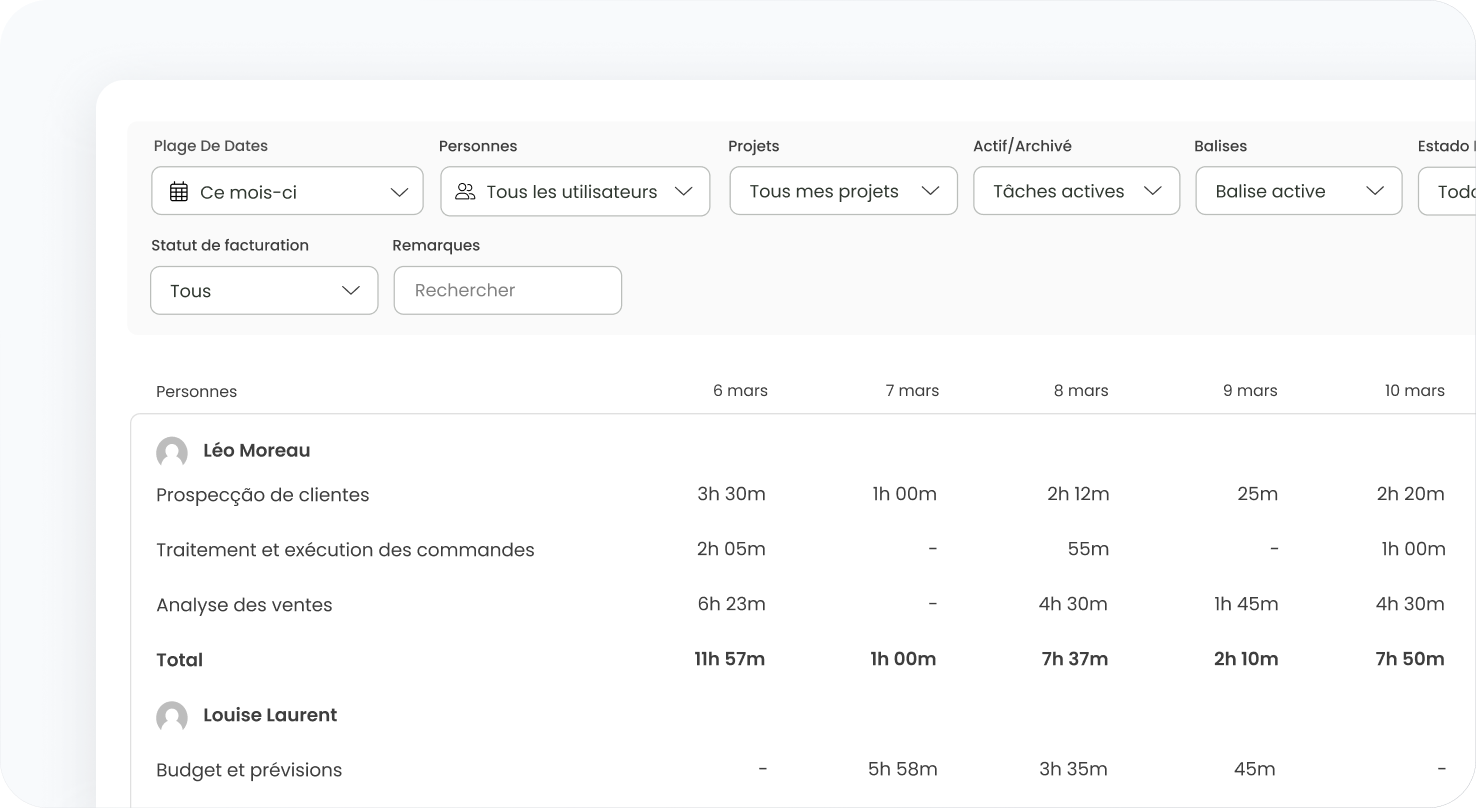Click the users icon in Personnes filter

pos(465,191)
